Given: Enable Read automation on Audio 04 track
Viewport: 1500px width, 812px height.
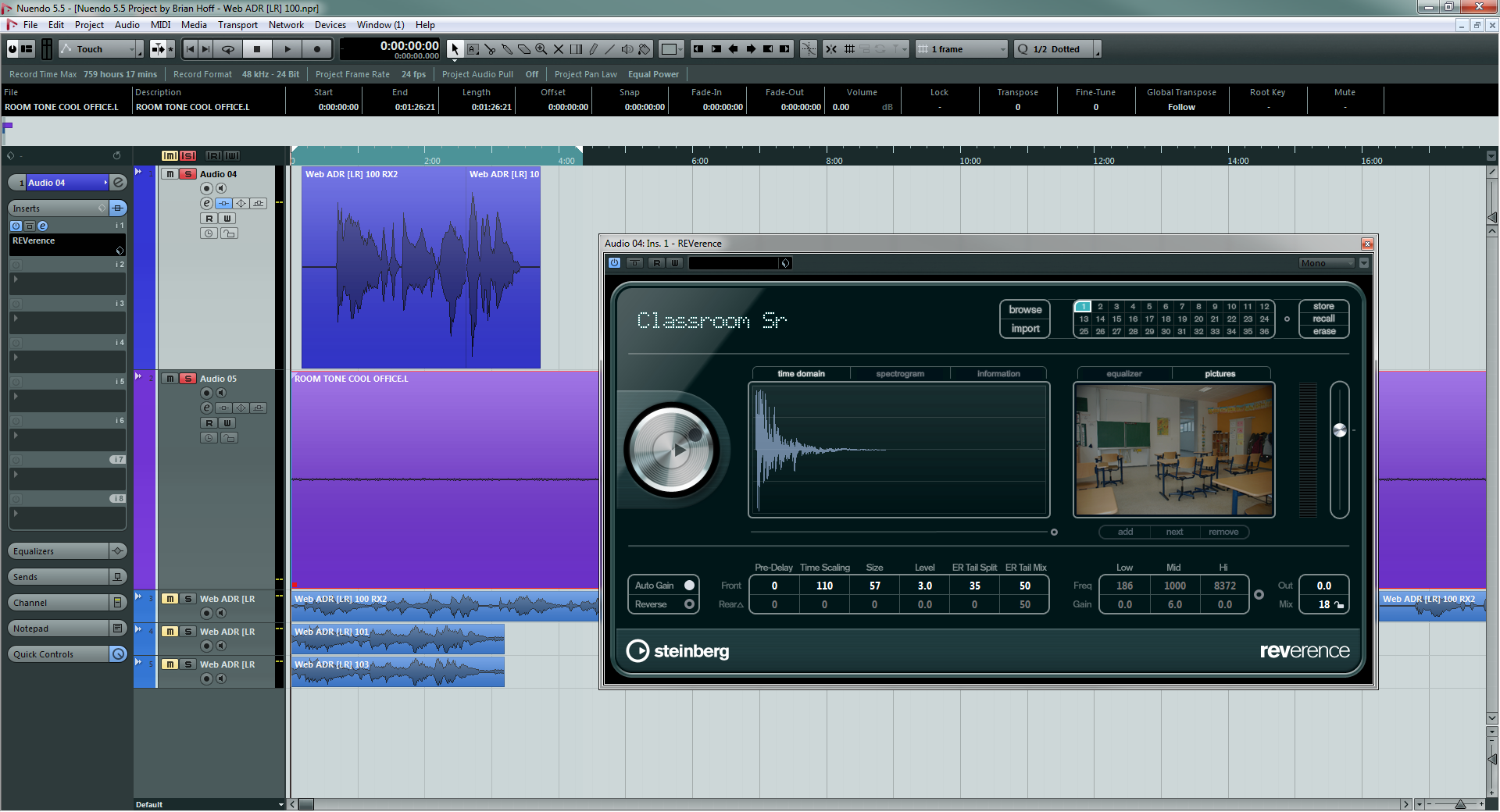Looking at the screenshot, I should click(x=209, y=219).
